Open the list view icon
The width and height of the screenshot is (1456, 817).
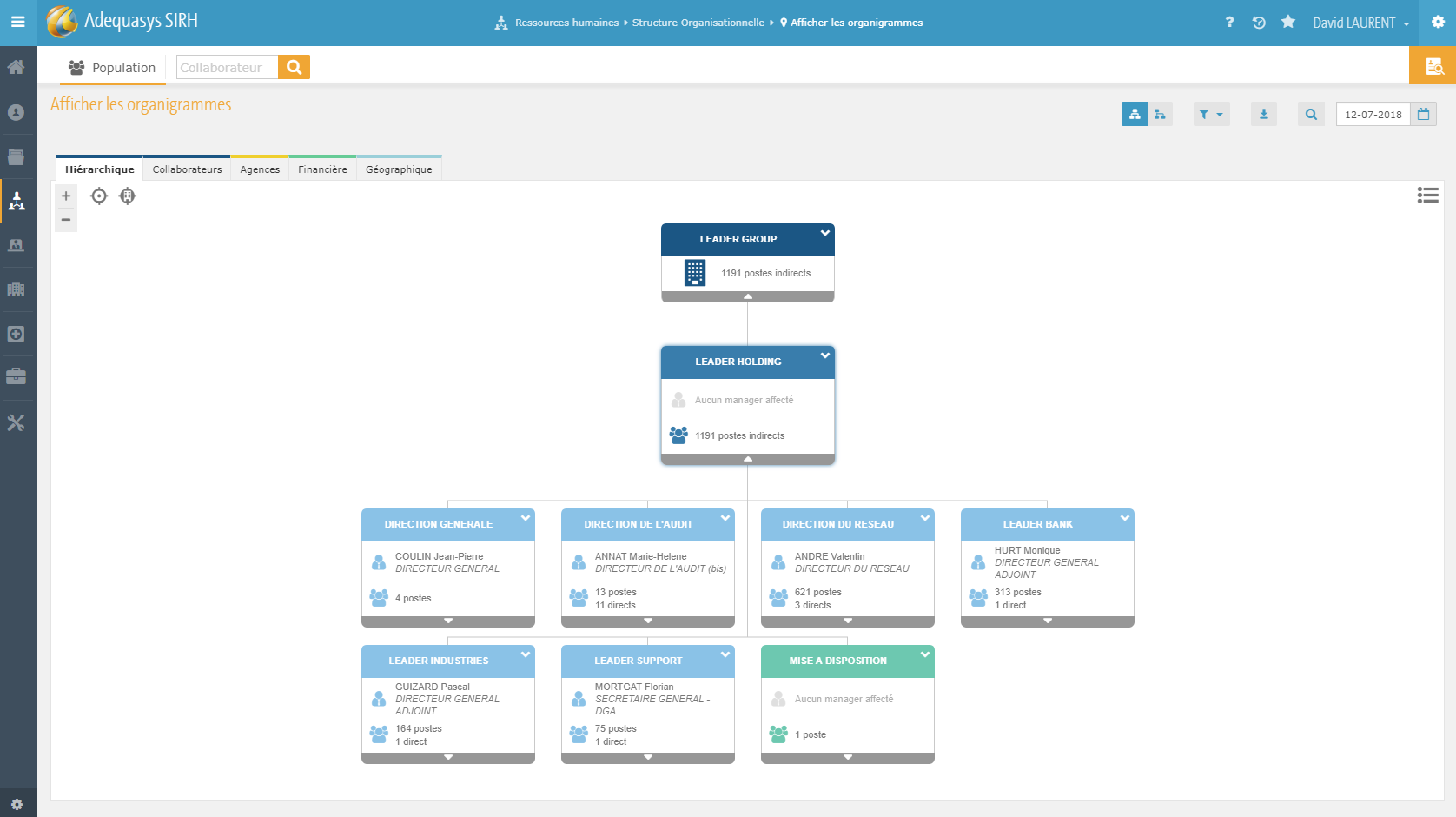click(x=1427, y=196)
